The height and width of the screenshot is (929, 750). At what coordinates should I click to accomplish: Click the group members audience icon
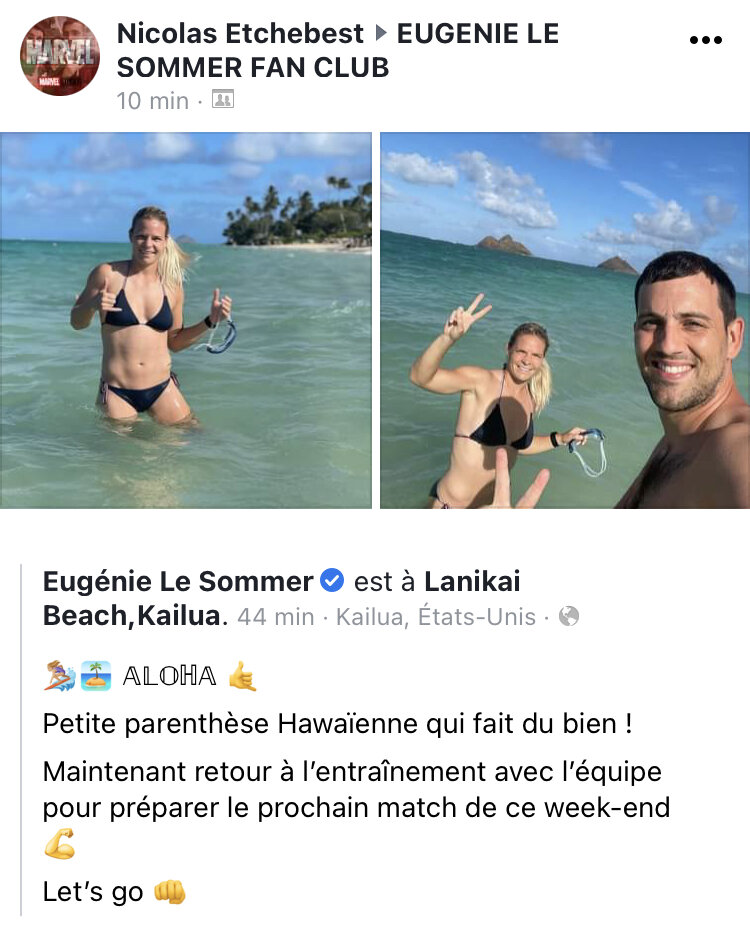tap(223, 100)
